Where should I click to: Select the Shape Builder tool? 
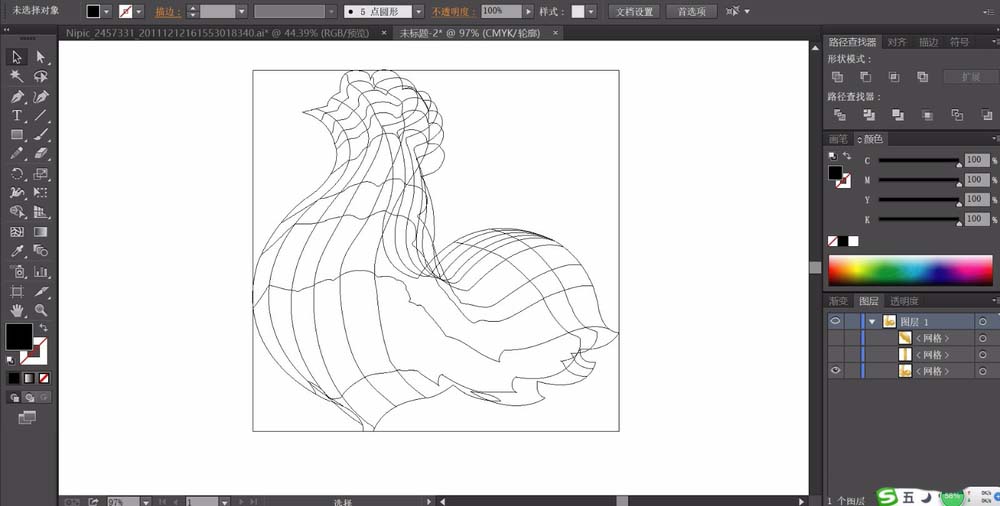point(17,212)
